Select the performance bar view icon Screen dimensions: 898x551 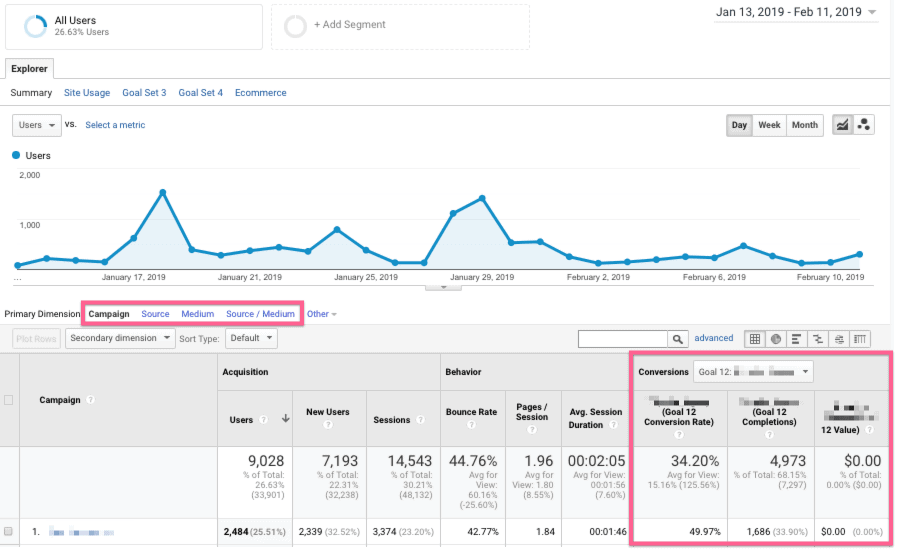797,339
